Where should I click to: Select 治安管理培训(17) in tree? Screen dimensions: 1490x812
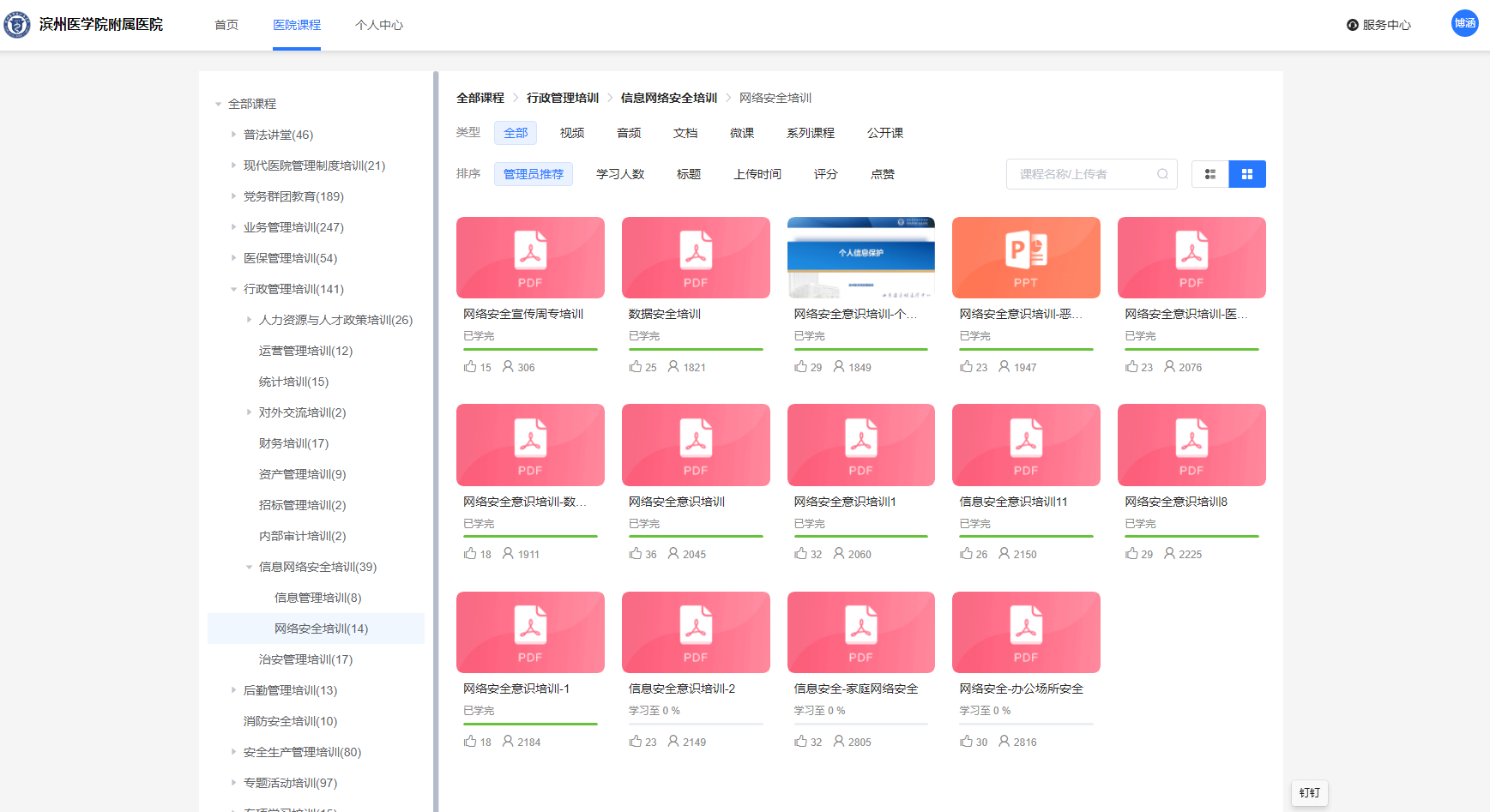pos(306,659)
